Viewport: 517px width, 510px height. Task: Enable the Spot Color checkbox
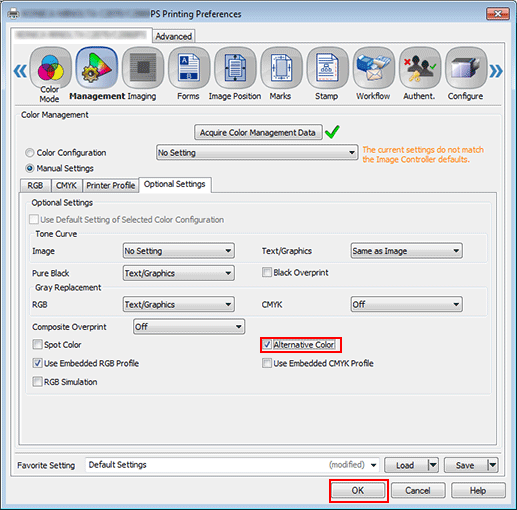pyautogui.click(x=37, y=344)
